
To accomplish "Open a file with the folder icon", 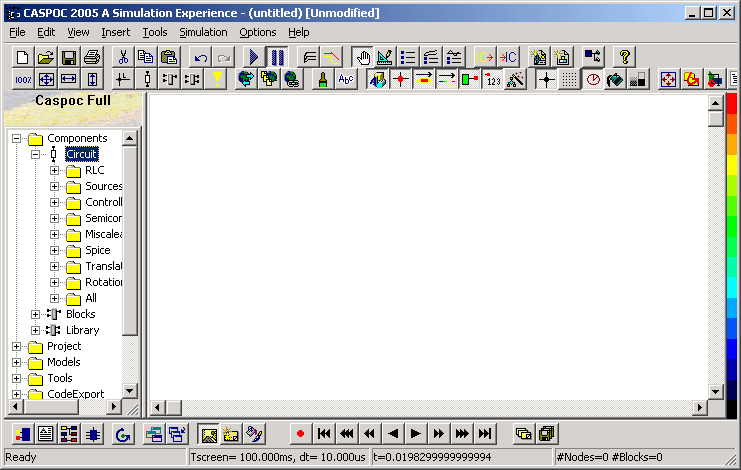I will pyautogui.click(x=45, y=57).
